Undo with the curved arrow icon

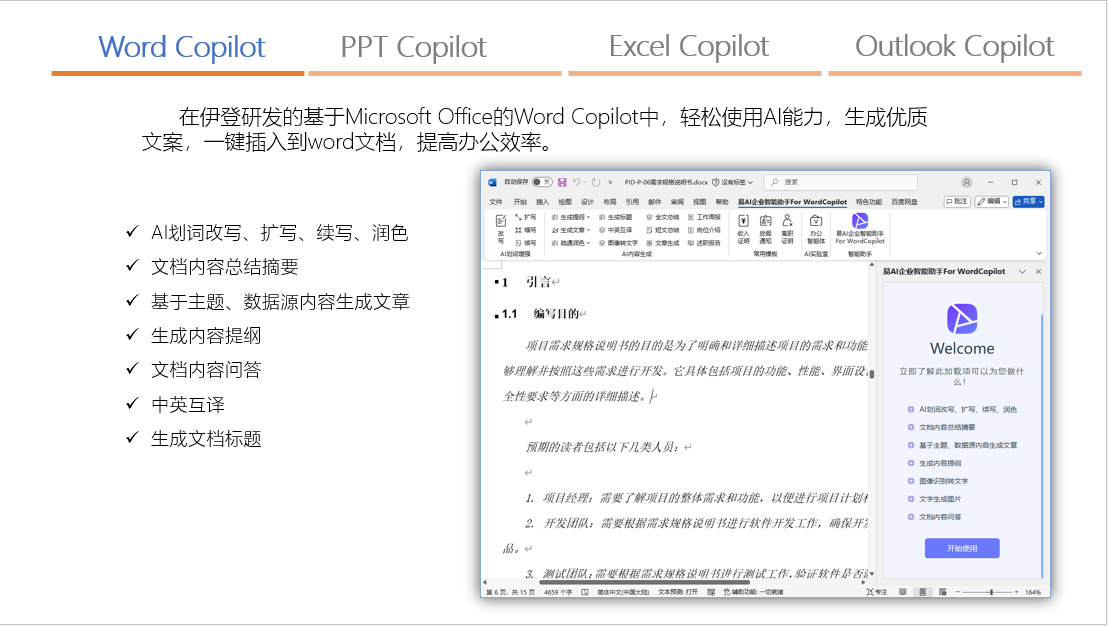point(577,182)
